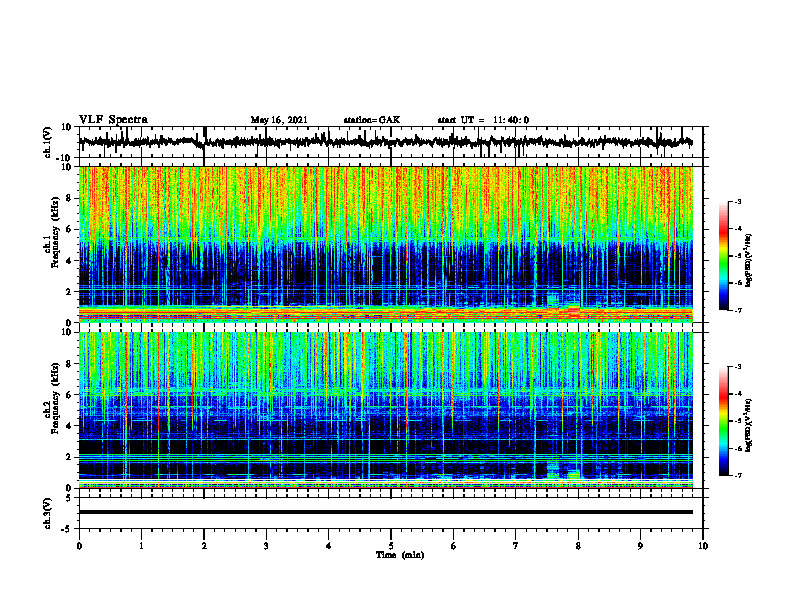Viewport: 792px width, 612px height.
Task: Select the start UT "11:40:0" value
Action: tap(511, 120)
